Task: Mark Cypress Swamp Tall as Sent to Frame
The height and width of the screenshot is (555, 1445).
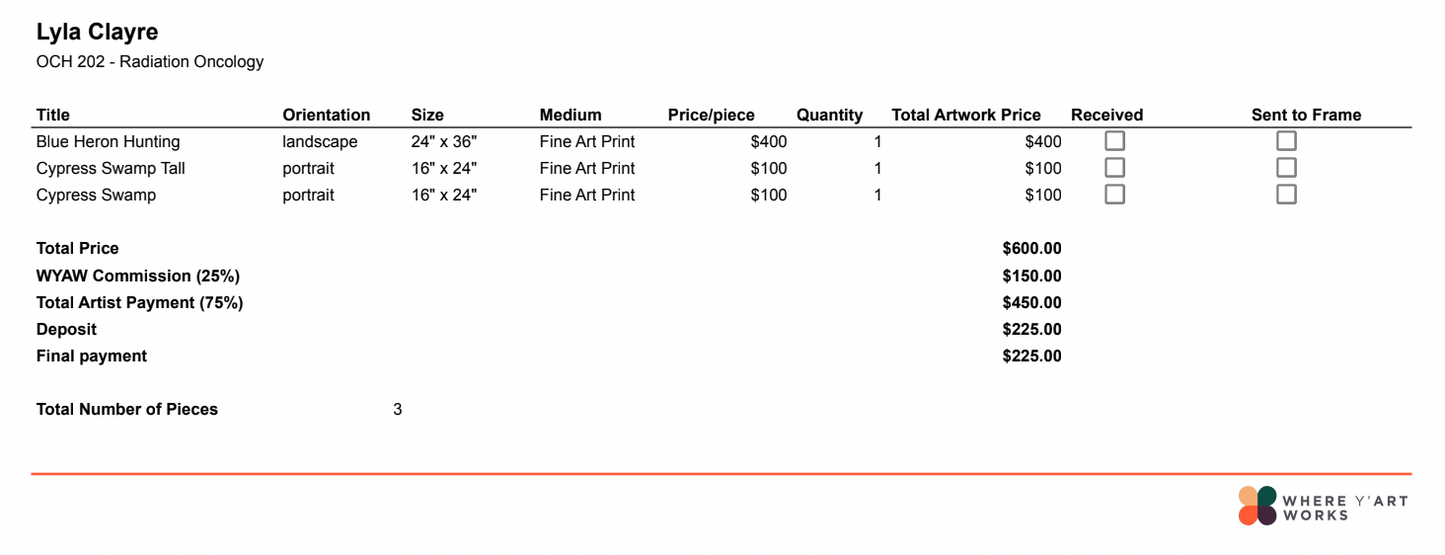Action: pyautogui.click(x=1286, y=167)
